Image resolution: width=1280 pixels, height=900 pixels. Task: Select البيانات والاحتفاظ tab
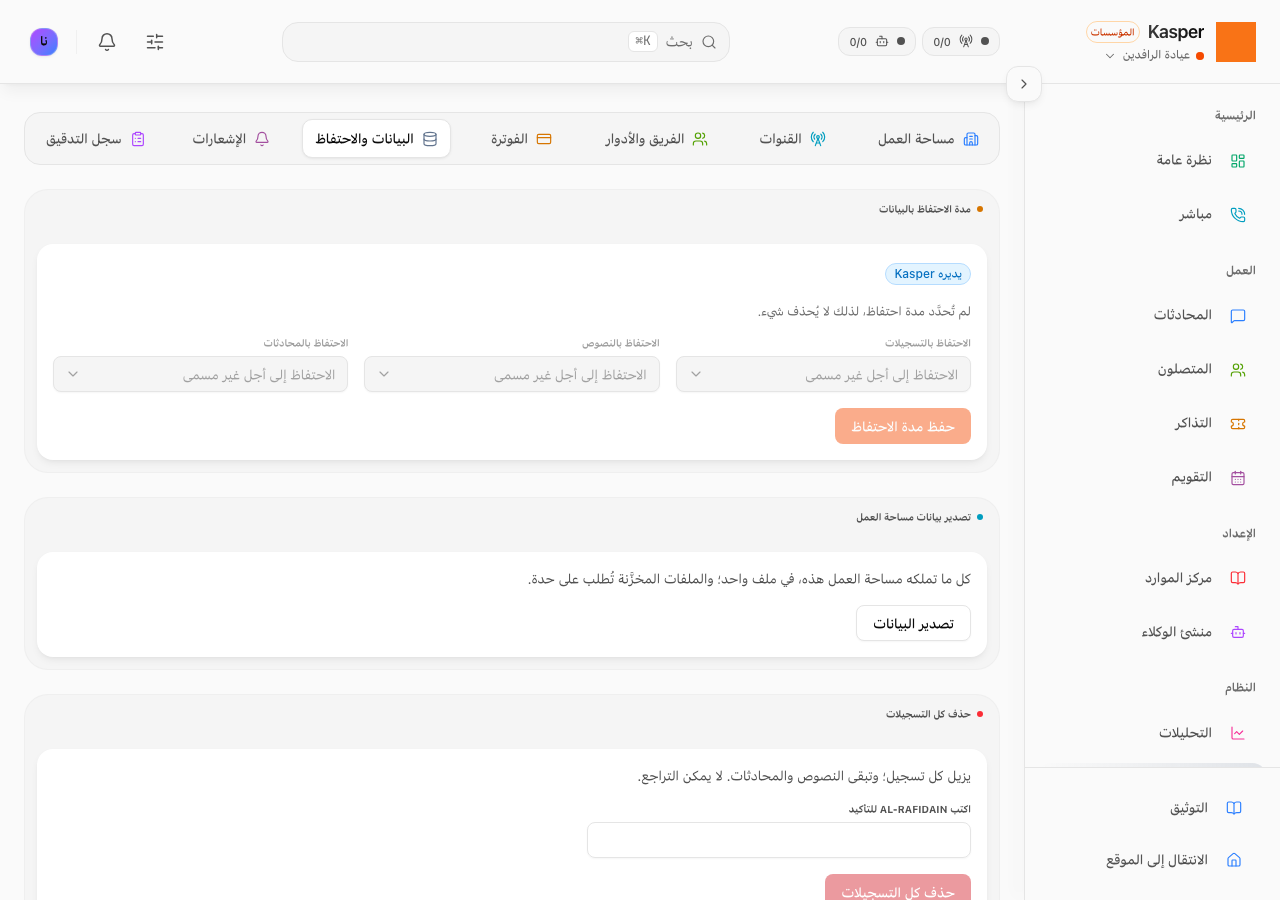tap(377, 139)
